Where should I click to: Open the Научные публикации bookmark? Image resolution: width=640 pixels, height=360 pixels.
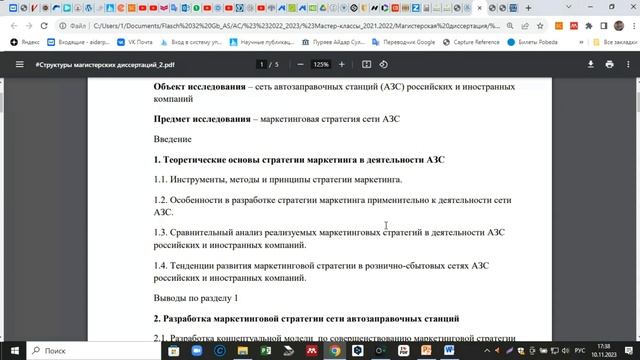point(262,42)
